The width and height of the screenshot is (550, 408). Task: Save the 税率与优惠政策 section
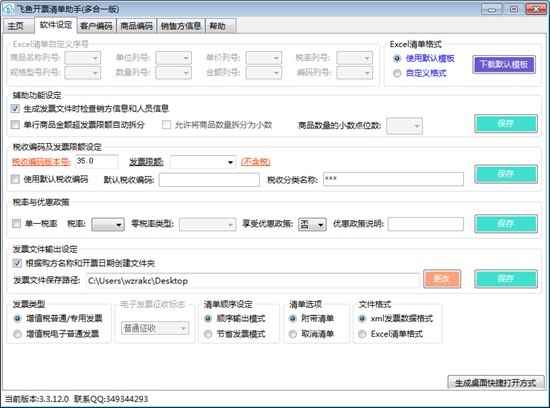coord(506,224)
